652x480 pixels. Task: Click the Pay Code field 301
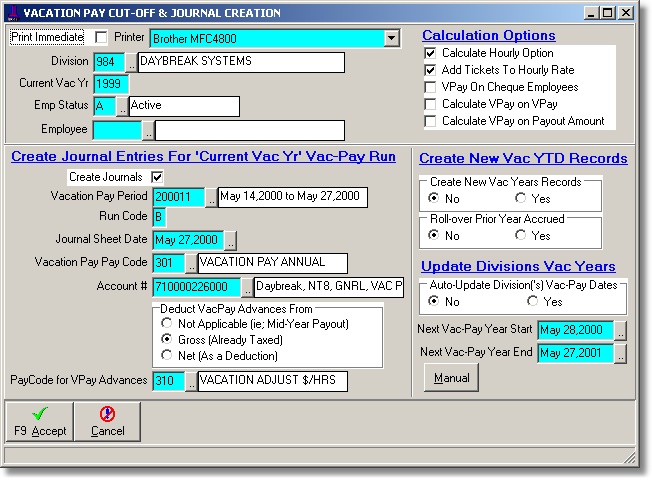coord(168,262)
